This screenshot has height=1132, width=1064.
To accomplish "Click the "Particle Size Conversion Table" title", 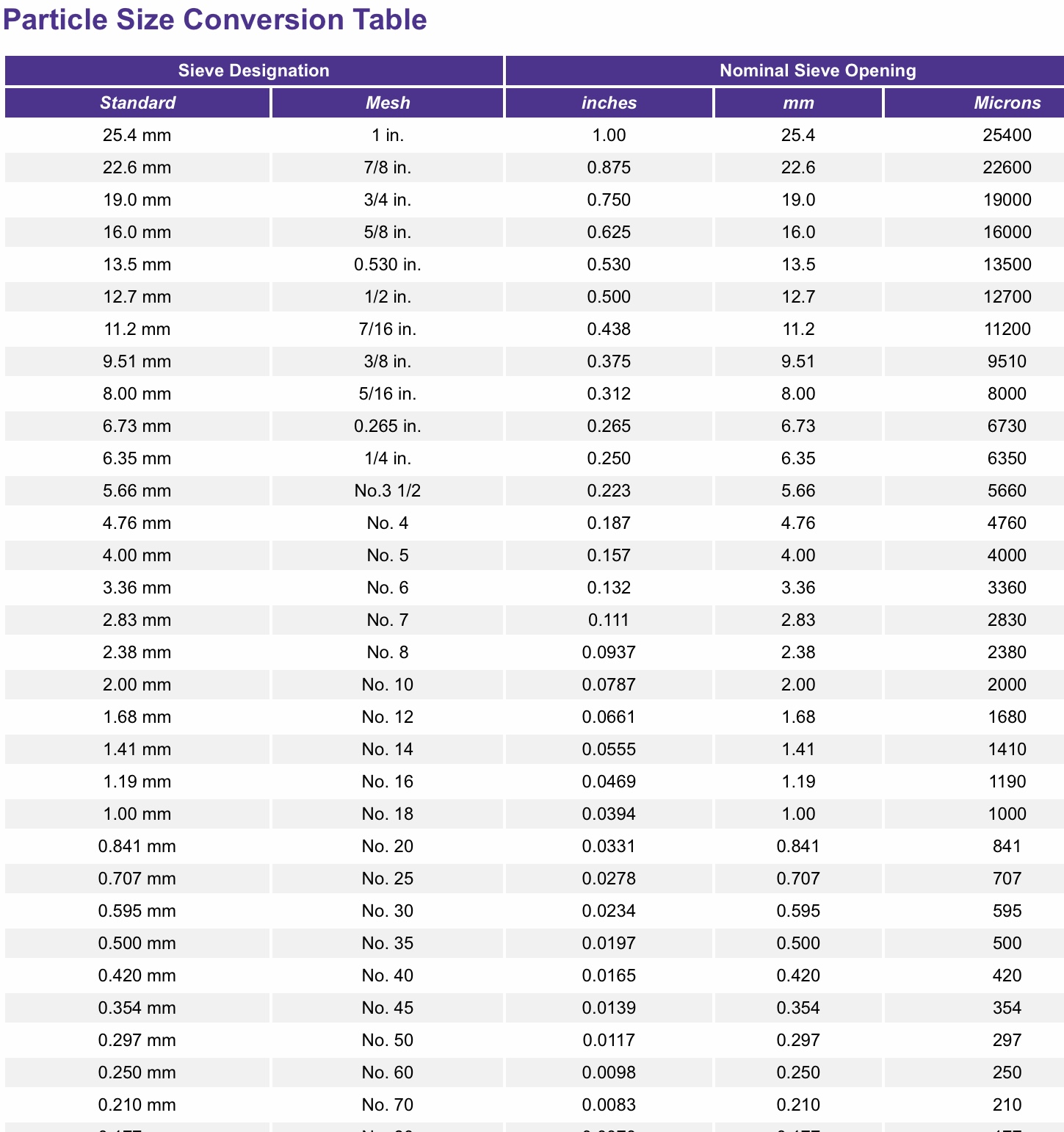I will [x=214, y=20].
